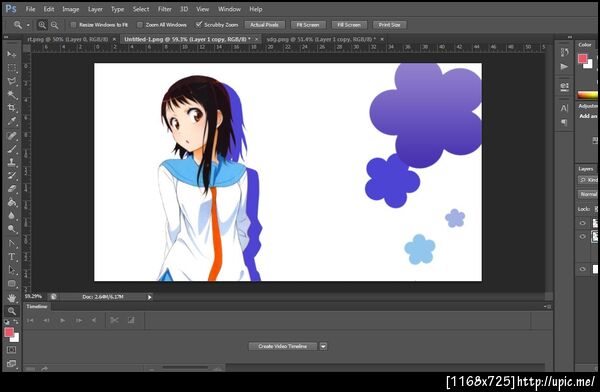Select the Paint Bucket tool
Screen dimensions: 600x392
[x=11, y=203]
